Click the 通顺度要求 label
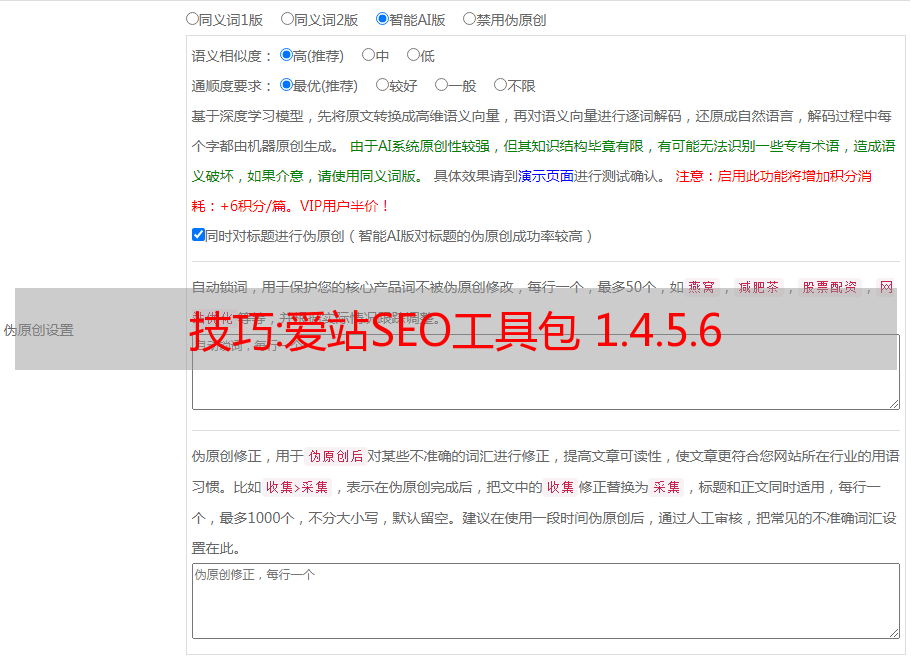The image size is (911, 658). tap(232, 86)
